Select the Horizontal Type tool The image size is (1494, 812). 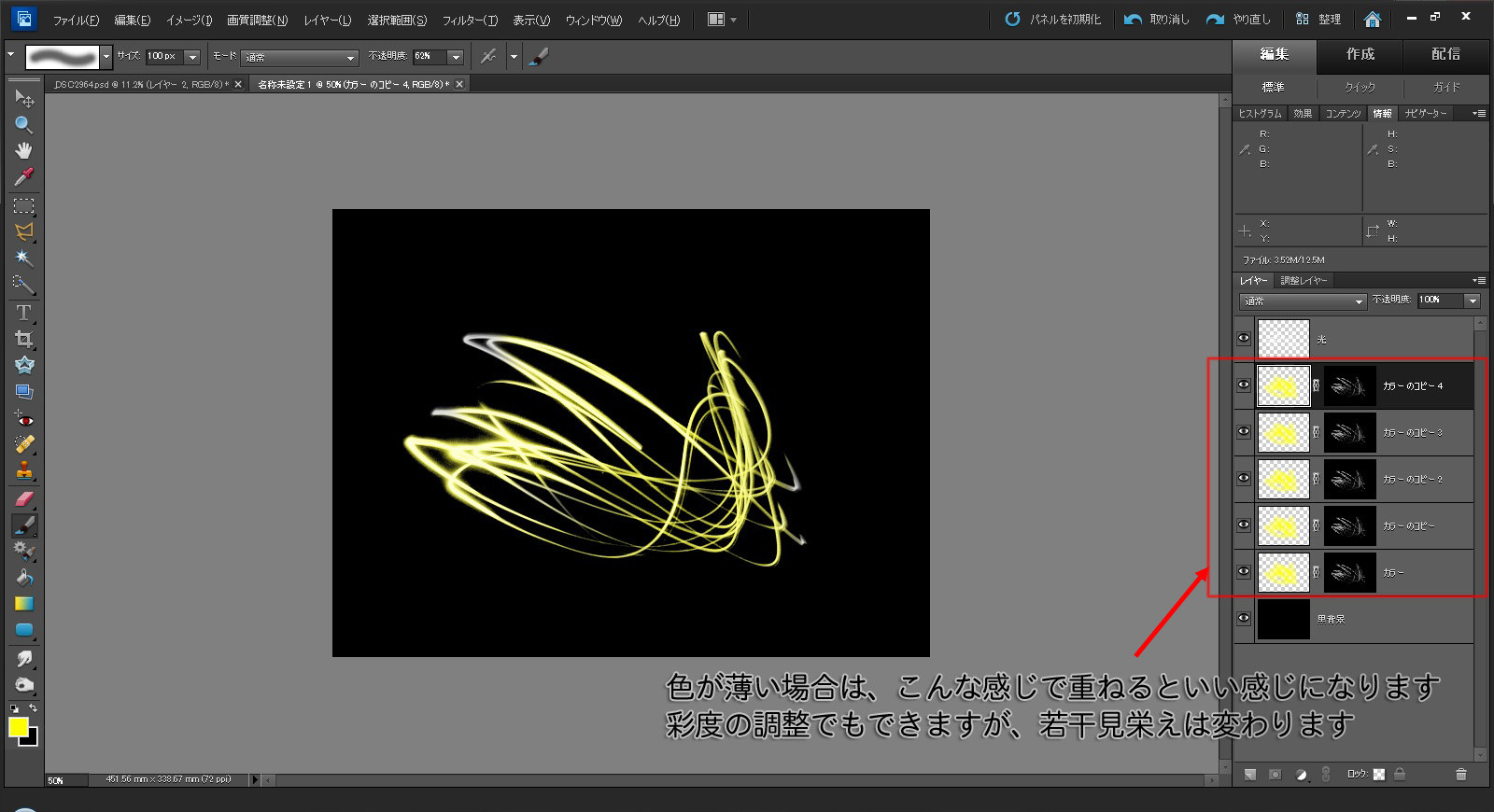click(x=23, y=313)
